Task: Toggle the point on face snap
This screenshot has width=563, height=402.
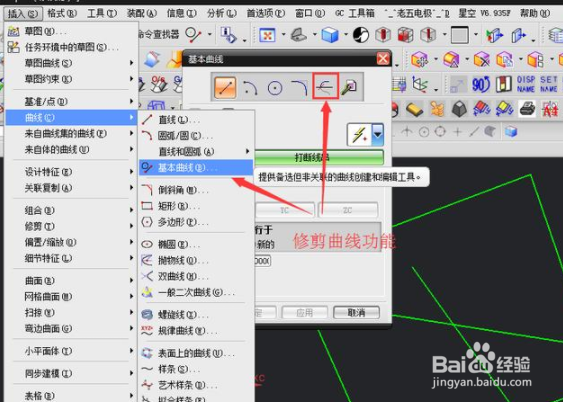Action: click(490, 132)
